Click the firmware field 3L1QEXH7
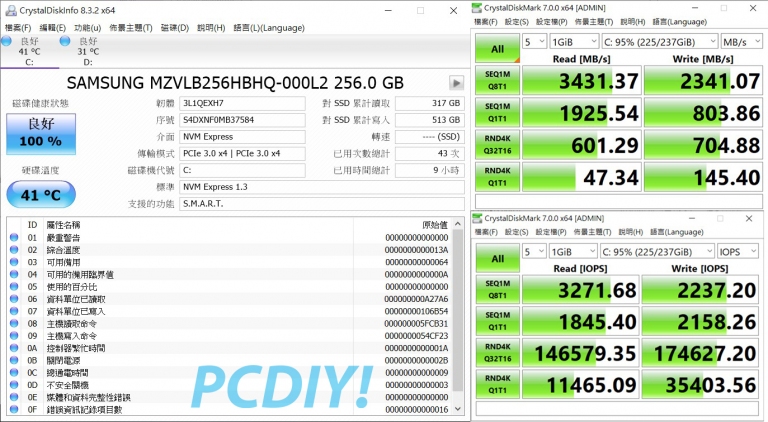The width and height of the screenshot is (768, 422). [242, 103]
